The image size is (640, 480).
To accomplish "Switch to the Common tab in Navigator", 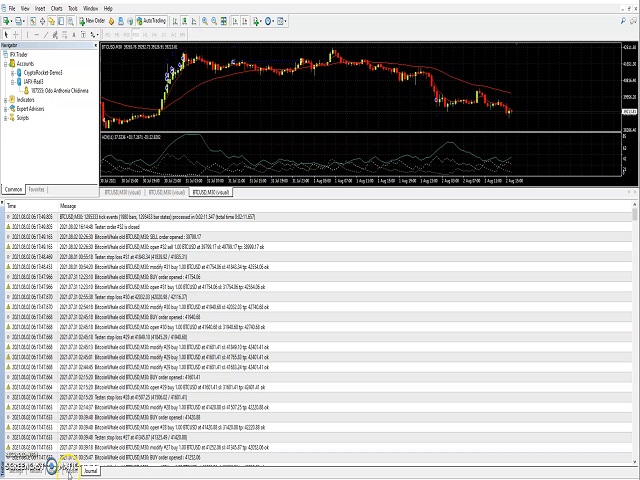I will [13, 189].
